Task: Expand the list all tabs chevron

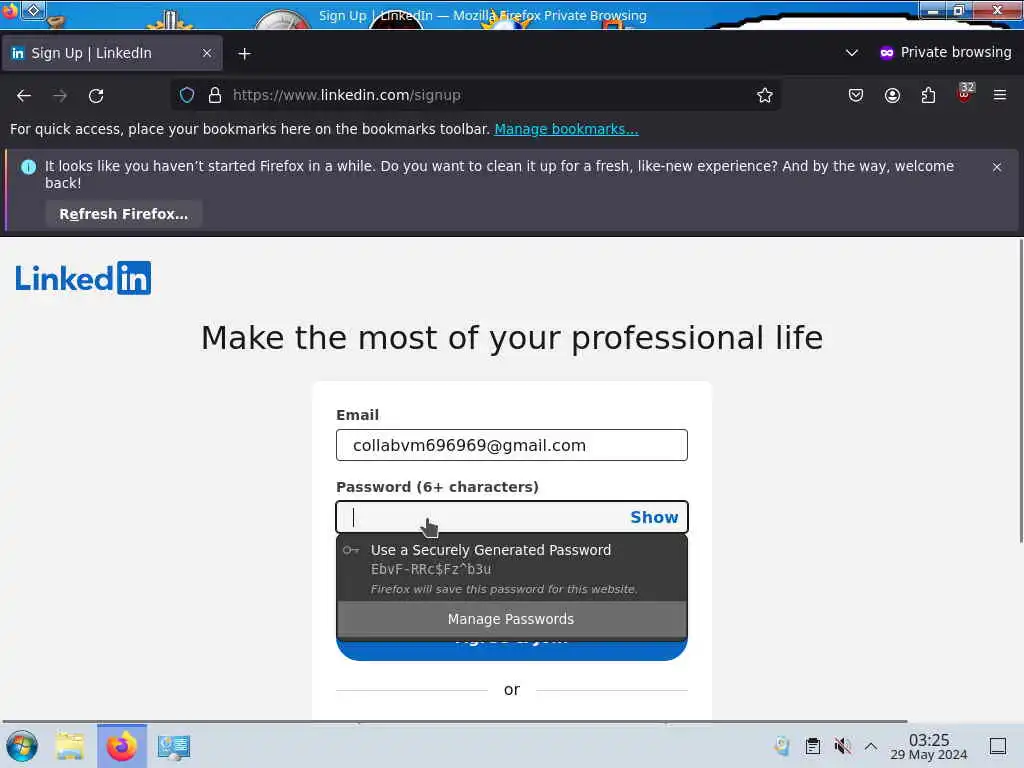Action: pyautogui.click(x=852, y=53)
